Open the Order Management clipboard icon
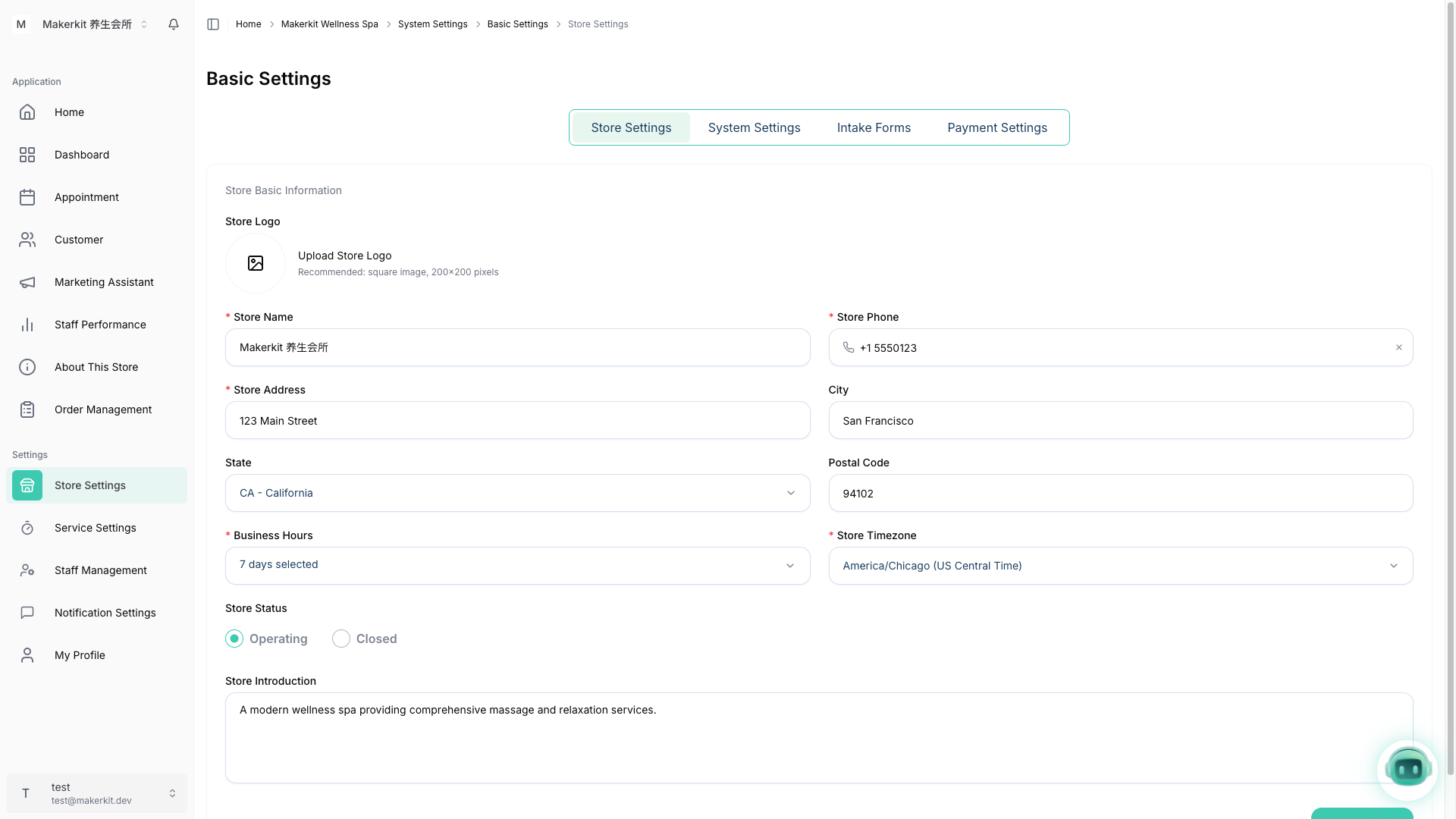 (x=27, y=409)
